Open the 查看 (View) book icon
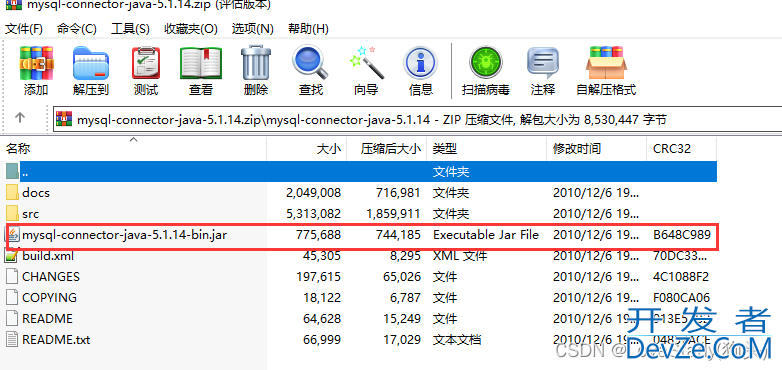 201,63
